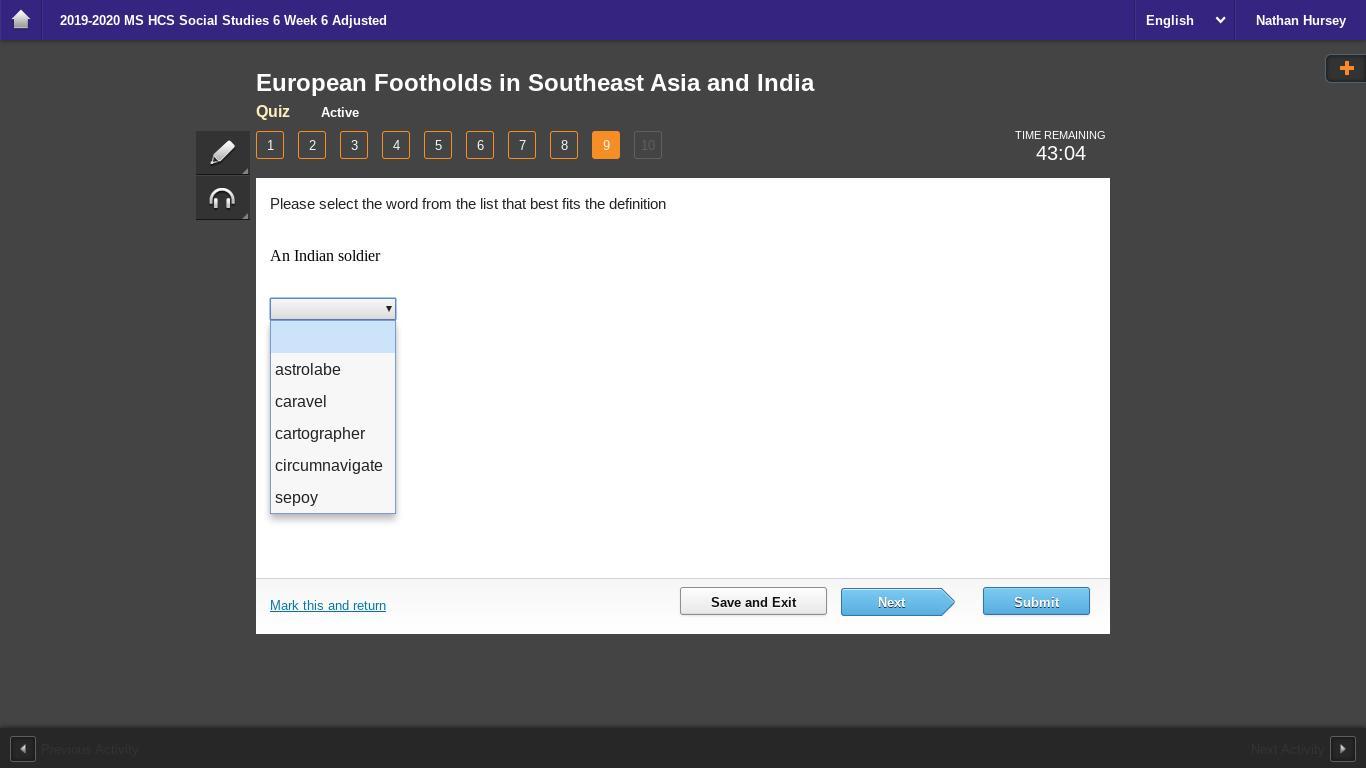Click the 'Active' status label

[x=340, y=113]
